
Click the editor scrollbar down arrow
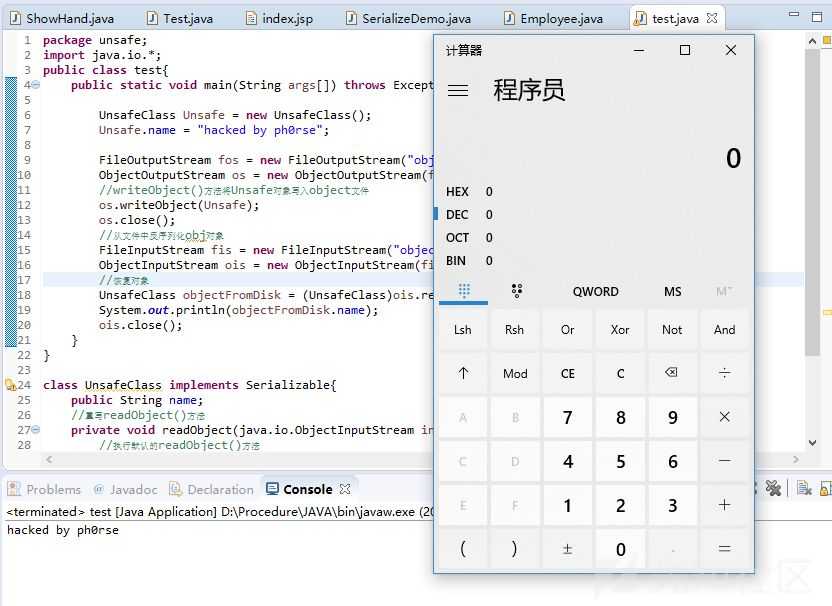tap(812, 443)
